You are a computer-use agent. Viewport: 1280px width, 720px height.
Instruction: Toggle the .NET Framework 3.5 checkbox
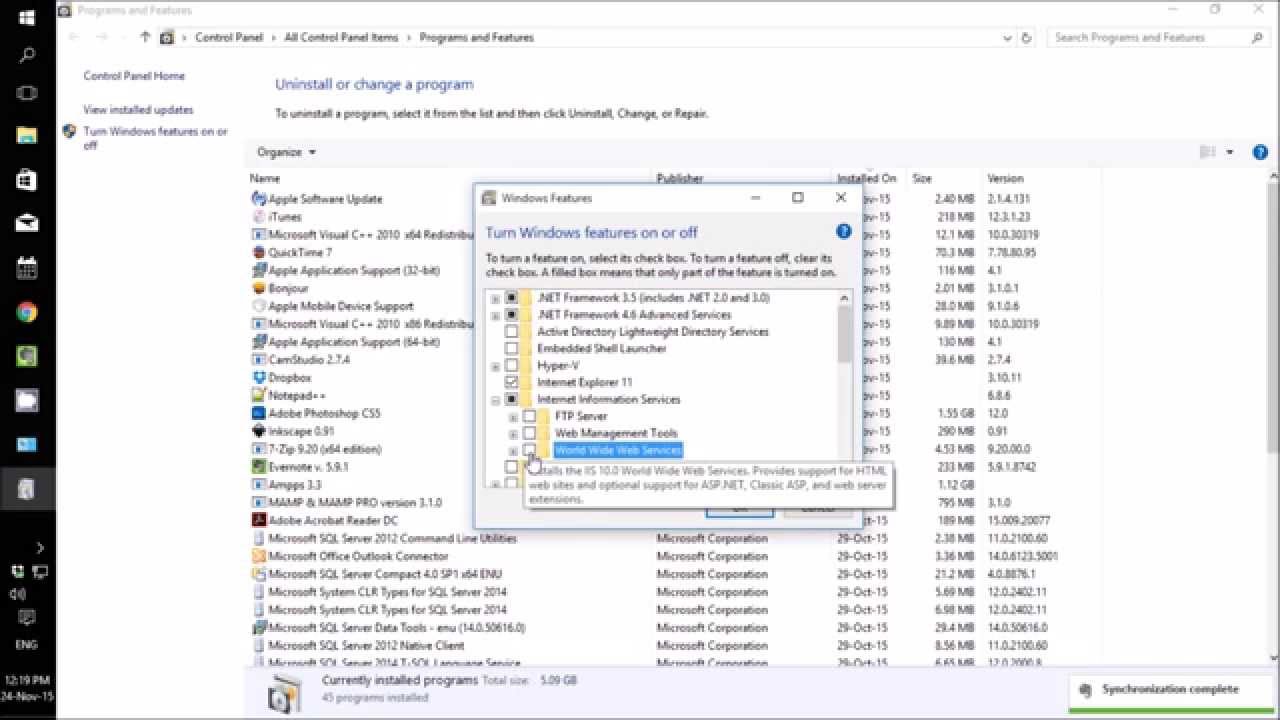512,298
